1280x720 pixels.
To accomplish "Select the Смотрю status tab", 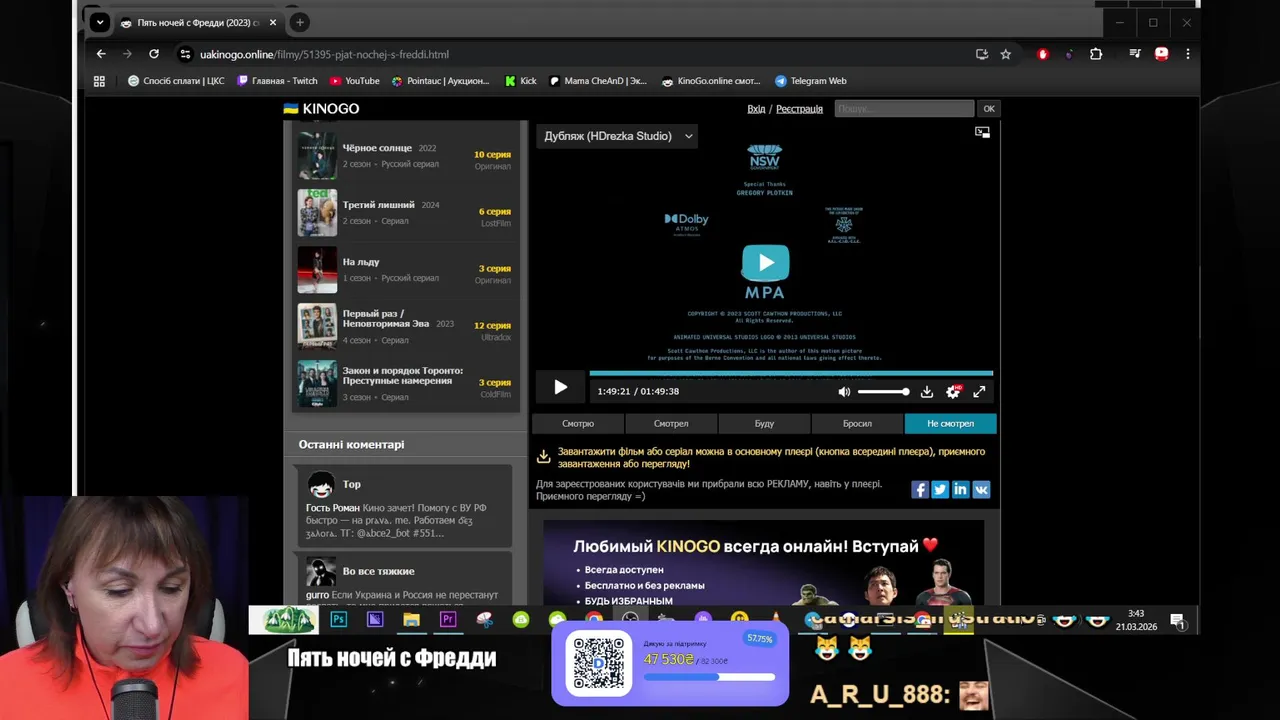I will 578,424.
